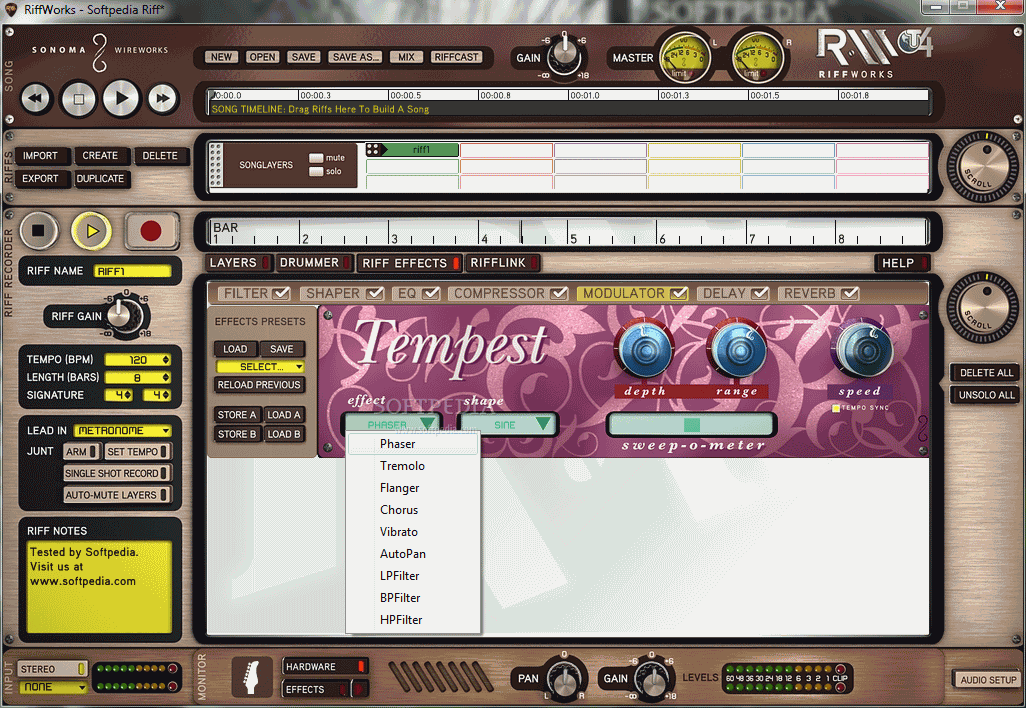Viewport: 1026px width, 708px height.
Task: Toggle the SHAPER effect checkbox
Action: tap(375, 293)
